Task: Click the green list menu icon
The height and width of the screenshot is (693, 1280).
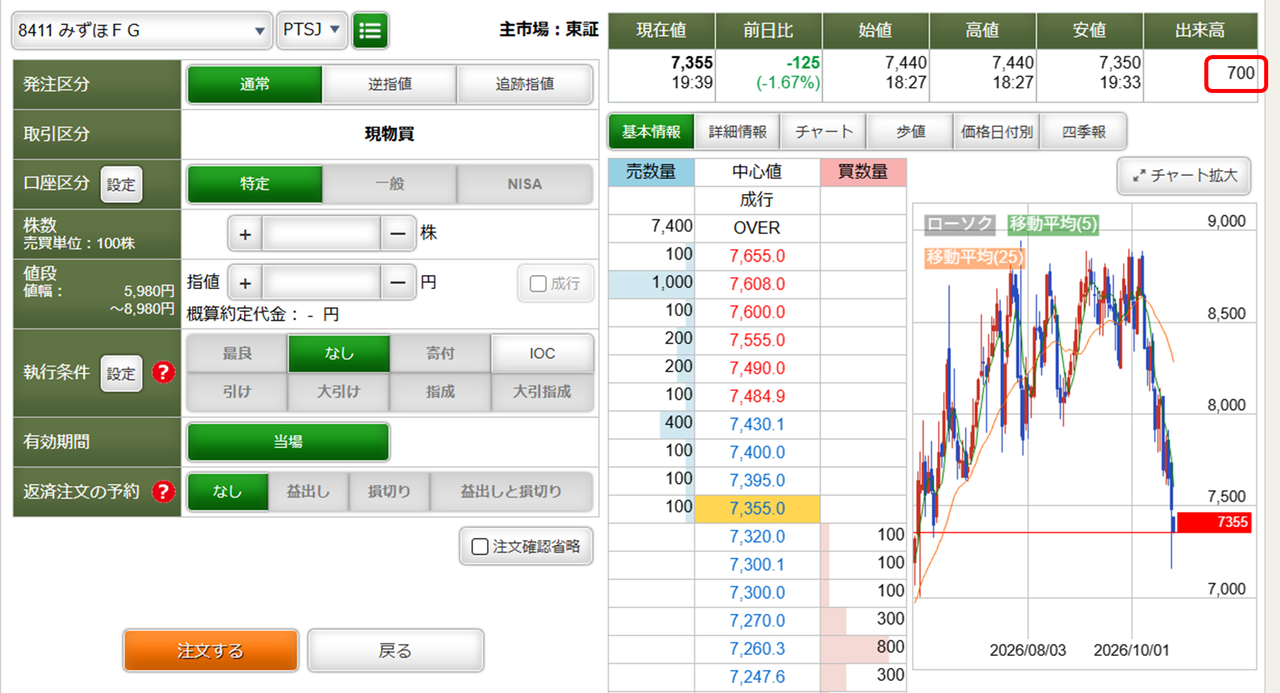Action: click(x=371, y=30)
